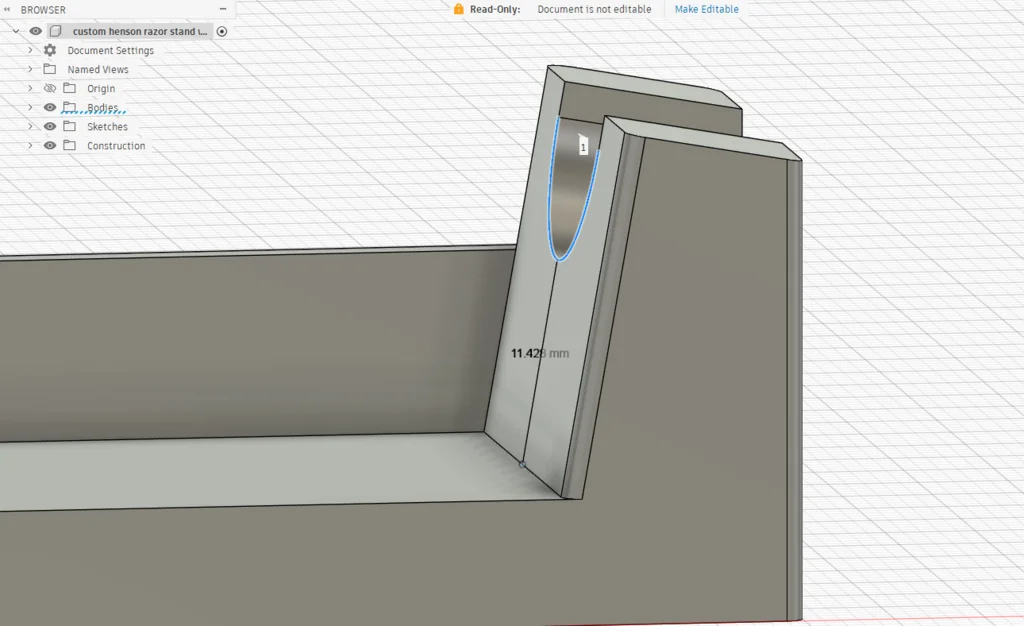Screen dimensions: 1024x626
Task: Click the orange Read-Only lock icon
Action: tap(458, 9)
